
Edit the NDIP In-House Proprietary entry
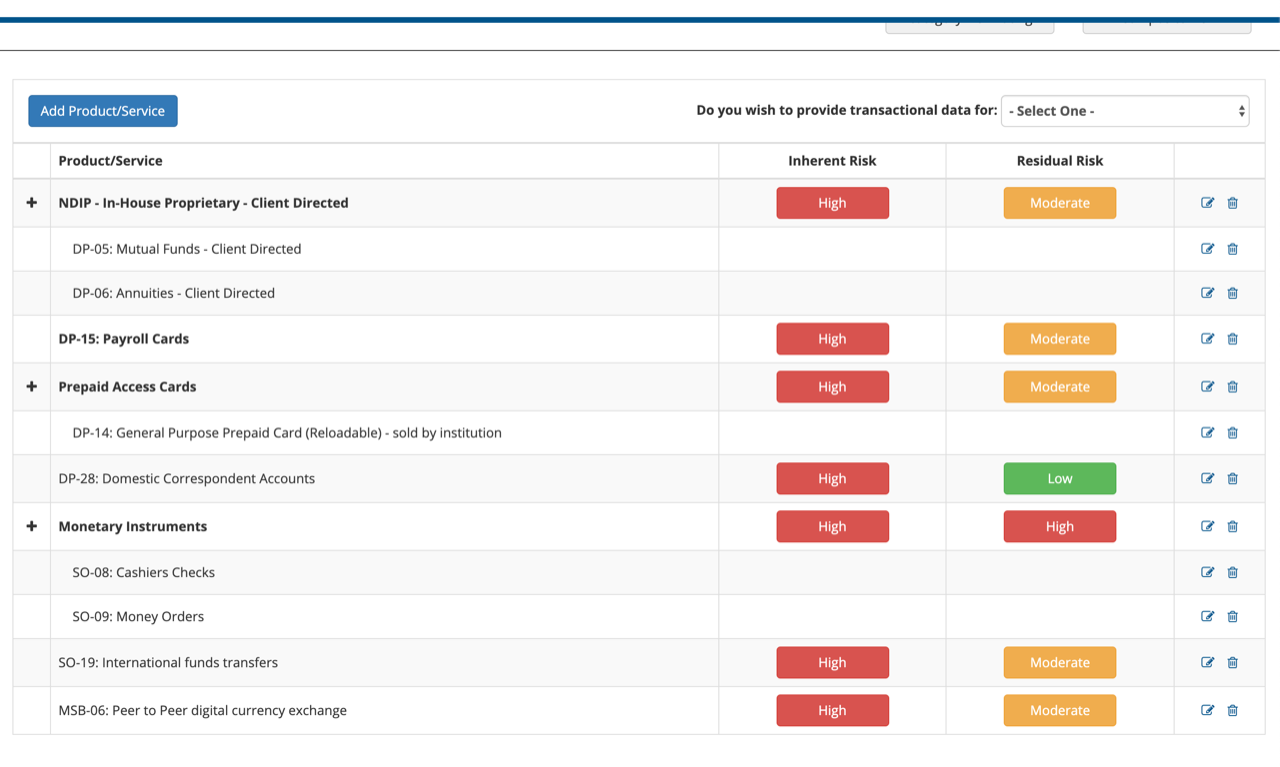point(1207,202)
